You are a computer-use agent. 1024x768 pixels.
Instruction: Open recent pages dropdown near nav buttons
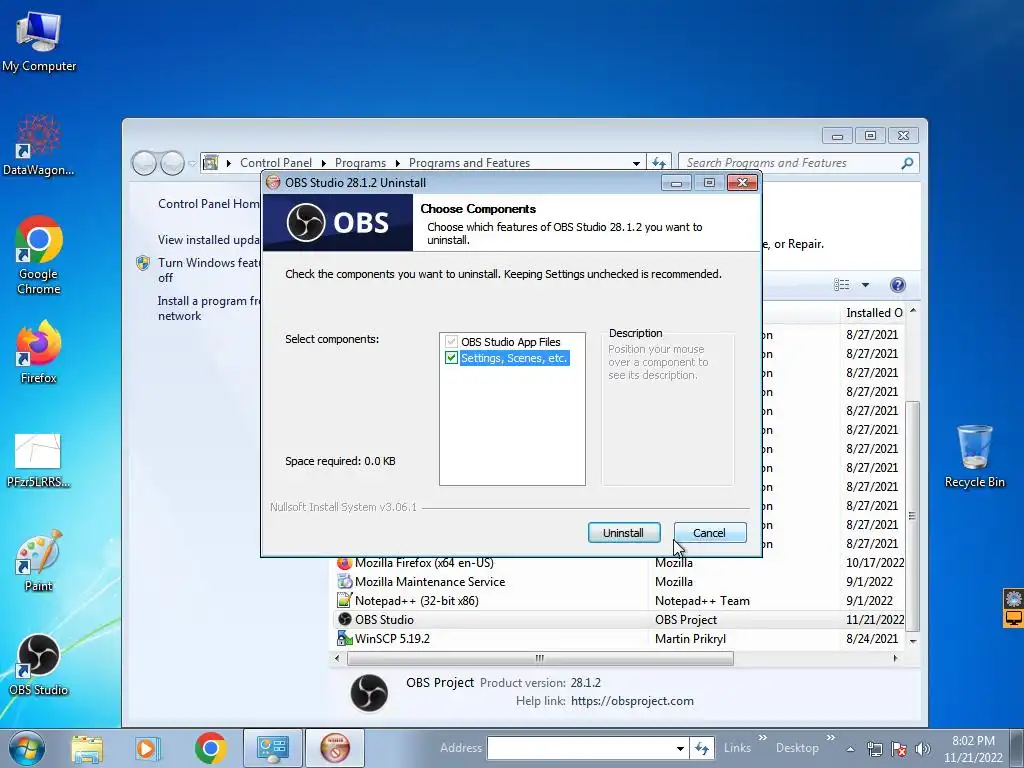(192, 163)
